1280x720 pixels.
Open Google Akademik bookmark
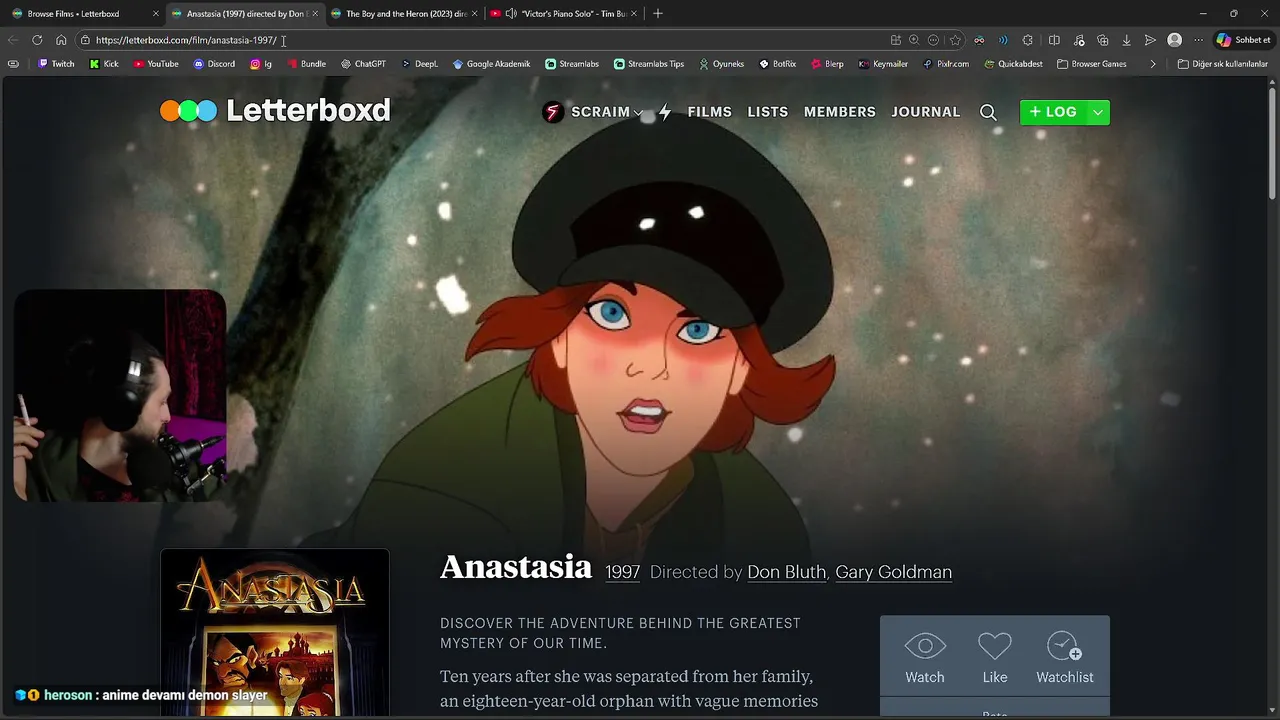pyautogui.click(x=491, y=64)
